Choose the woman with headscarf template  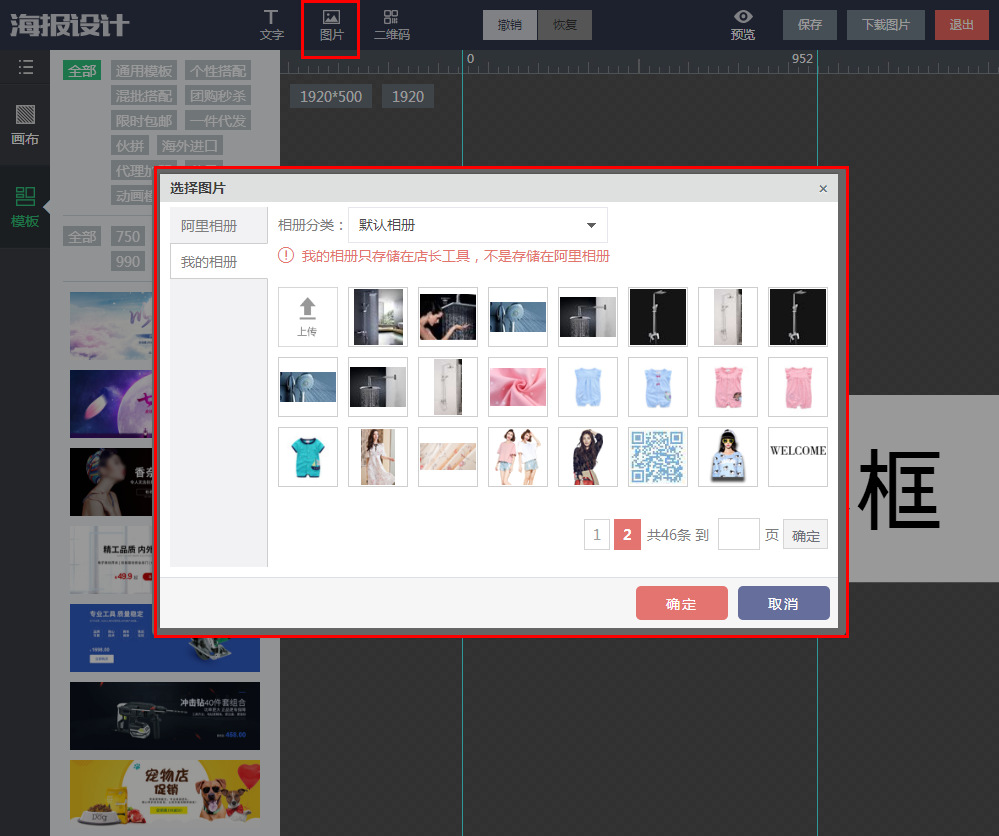click(111, 482)
